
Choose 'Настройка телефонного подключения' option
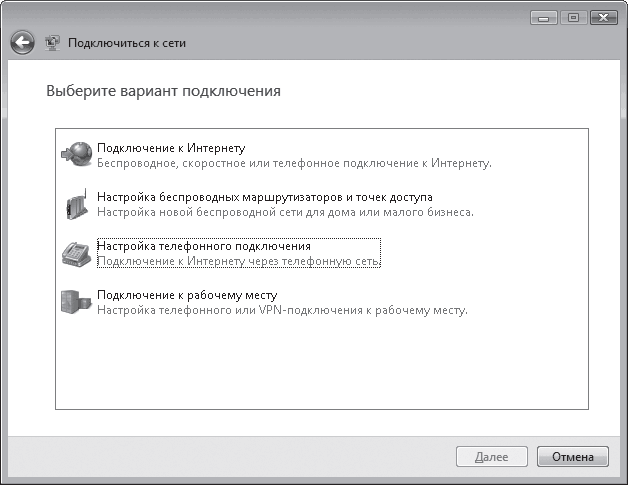[x=204, y=246]
